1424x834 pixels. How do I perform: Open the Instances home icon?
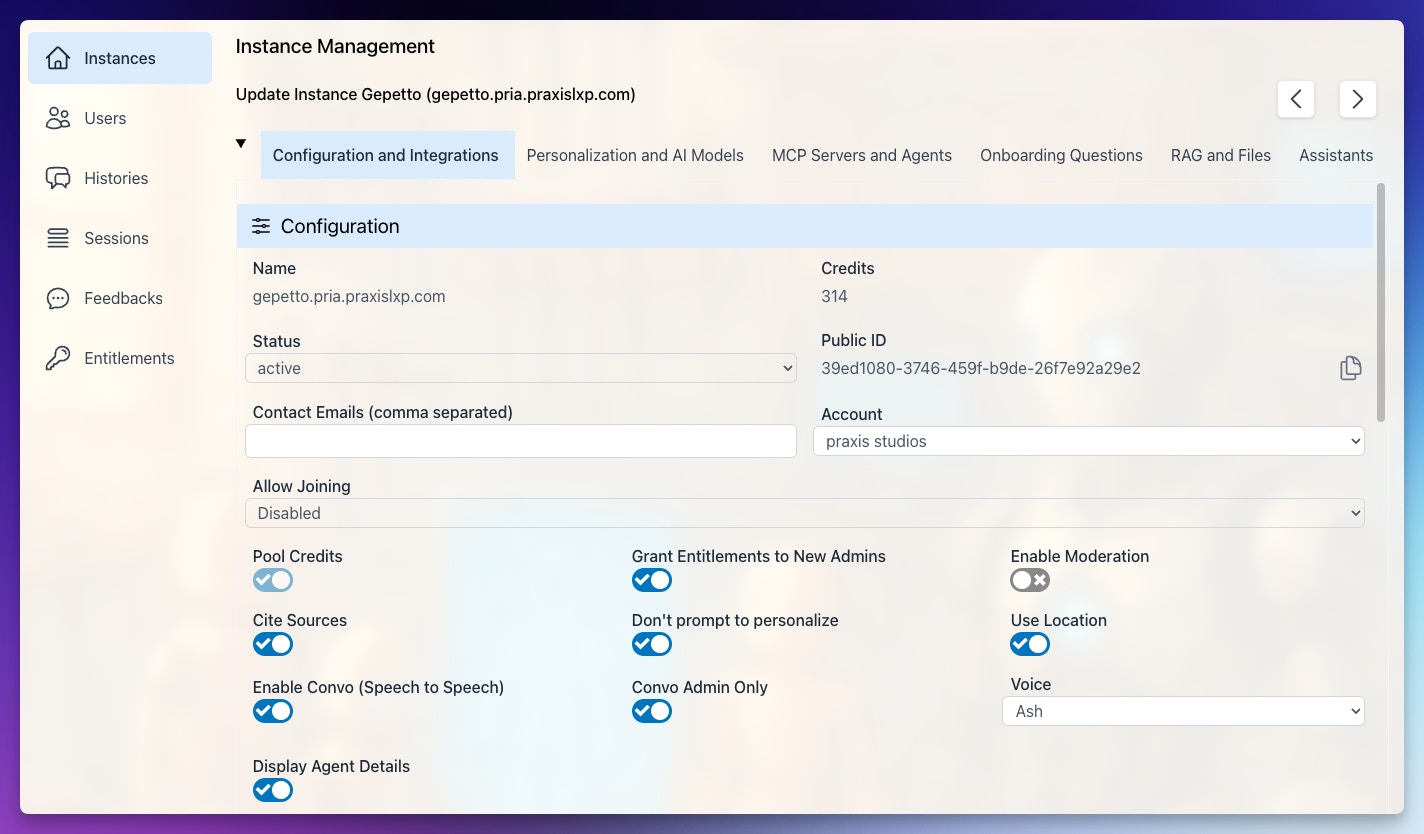(x=59, y=58)
